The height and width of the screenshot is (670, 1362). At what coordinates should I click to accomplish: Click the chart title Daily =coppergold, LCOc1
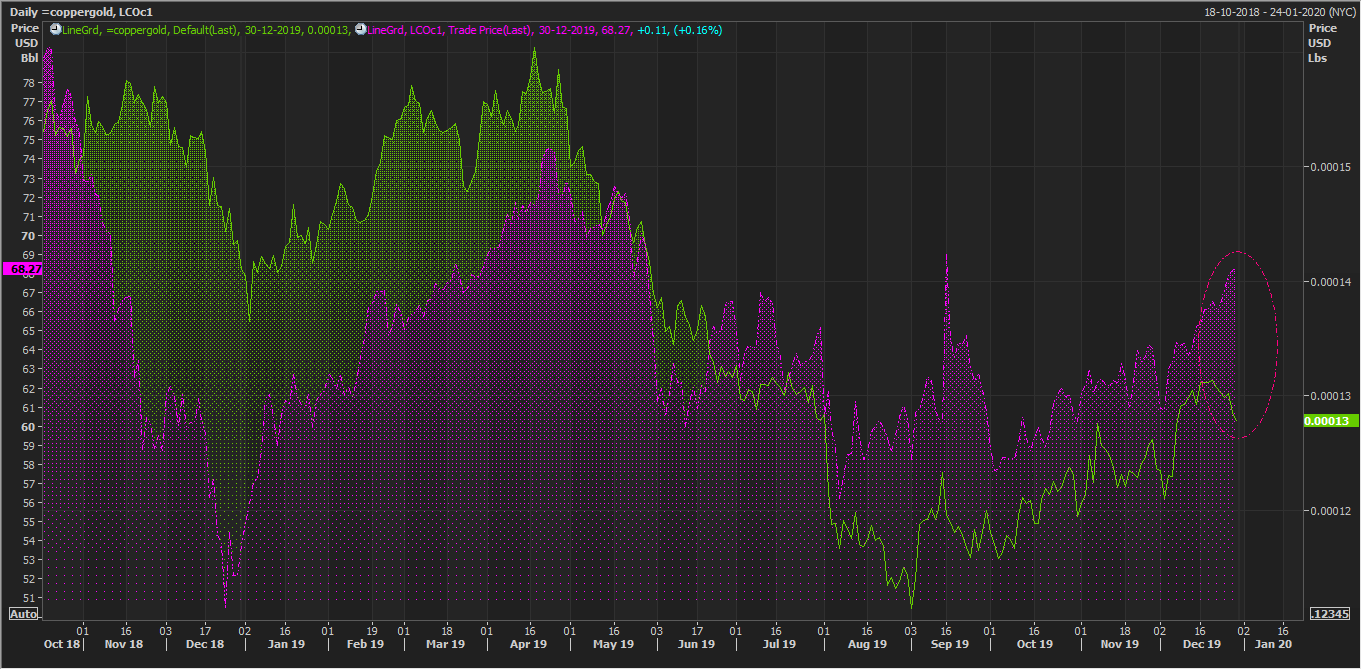82,11
